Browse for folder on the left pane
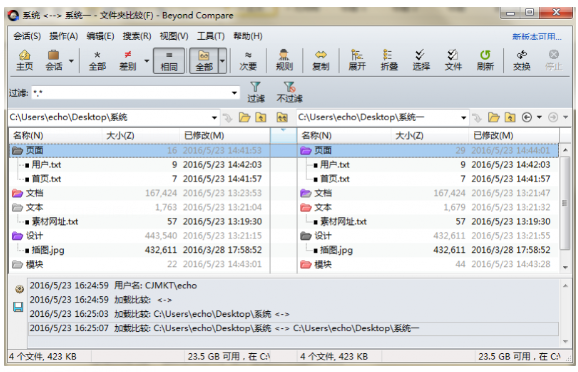578x372 pixels. click(244, 118)
